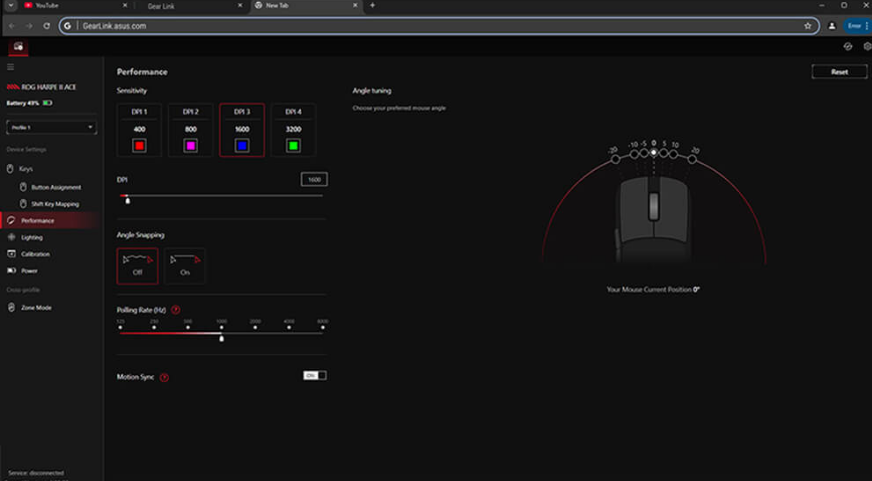Bookmark this page with star icon
Screen dimensions: 872x481
807,25
